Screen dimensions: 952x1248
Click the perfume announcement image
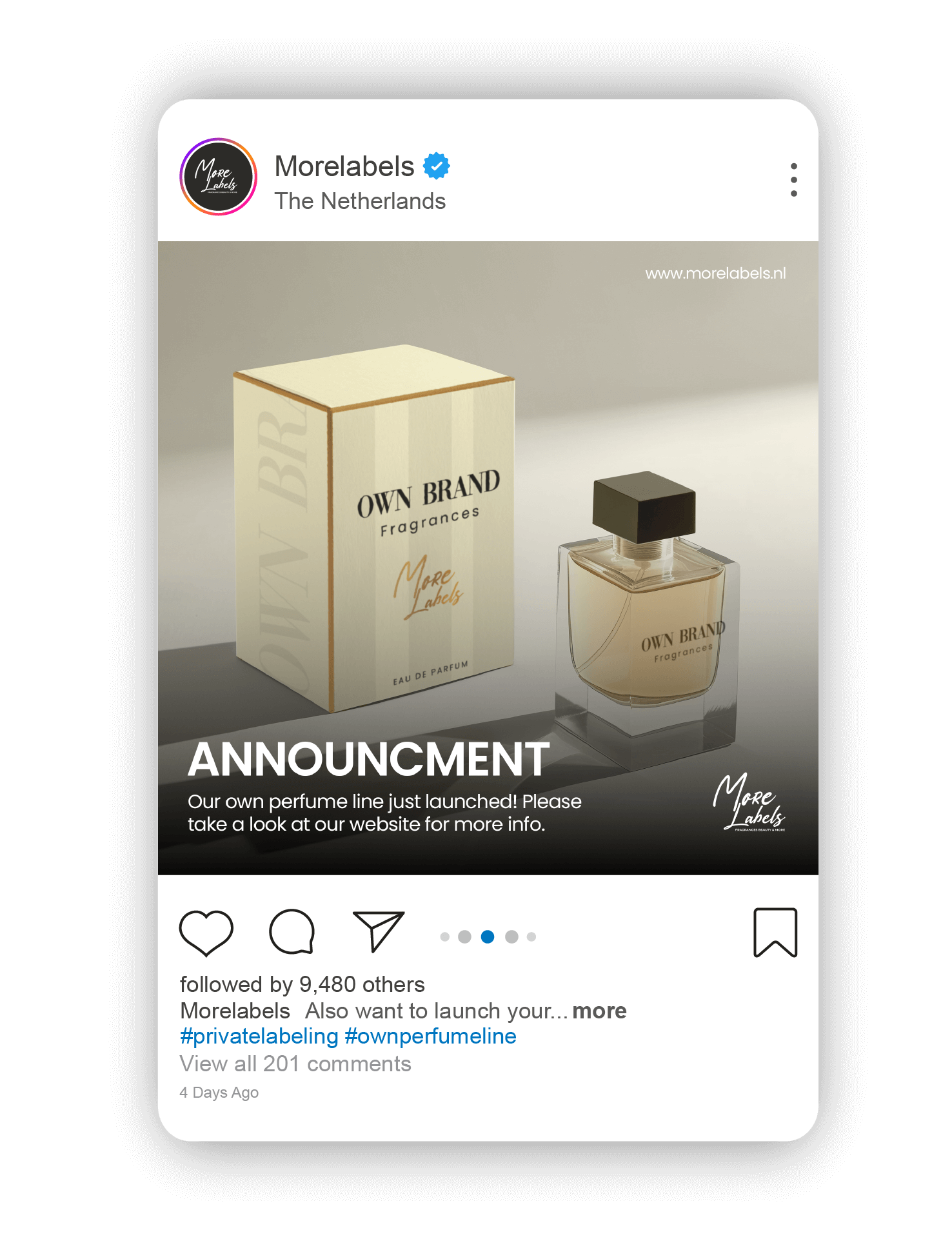click(x=488, y=558)
